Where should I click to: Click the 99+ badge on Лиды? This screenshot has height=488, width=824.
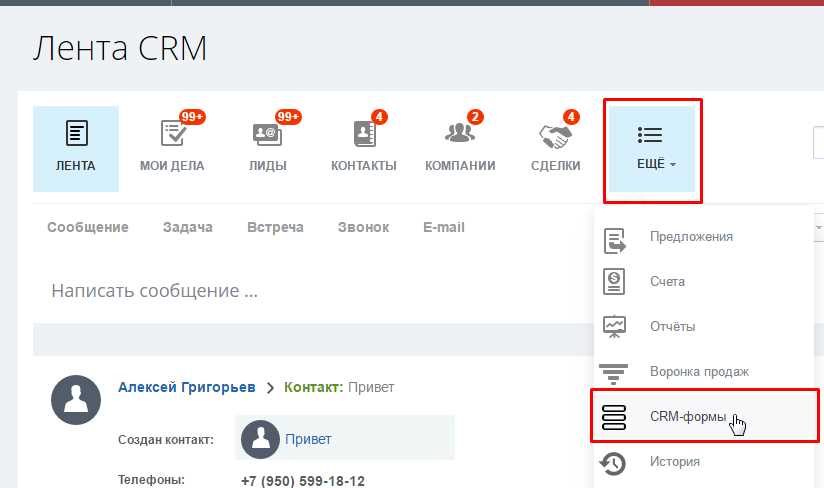(288, 117)
